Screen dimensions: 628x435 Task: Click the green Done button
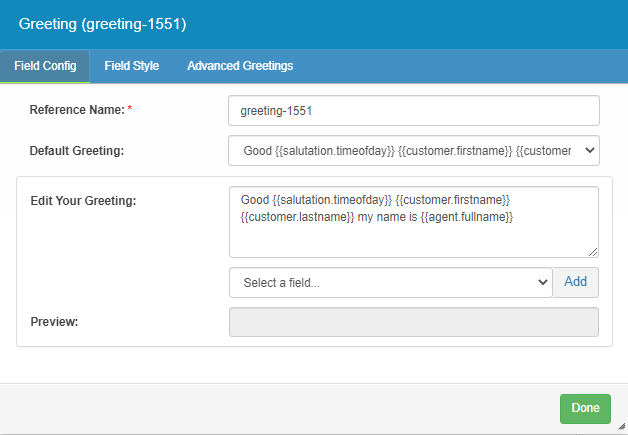pyautogui.click(x=585, y=408)
